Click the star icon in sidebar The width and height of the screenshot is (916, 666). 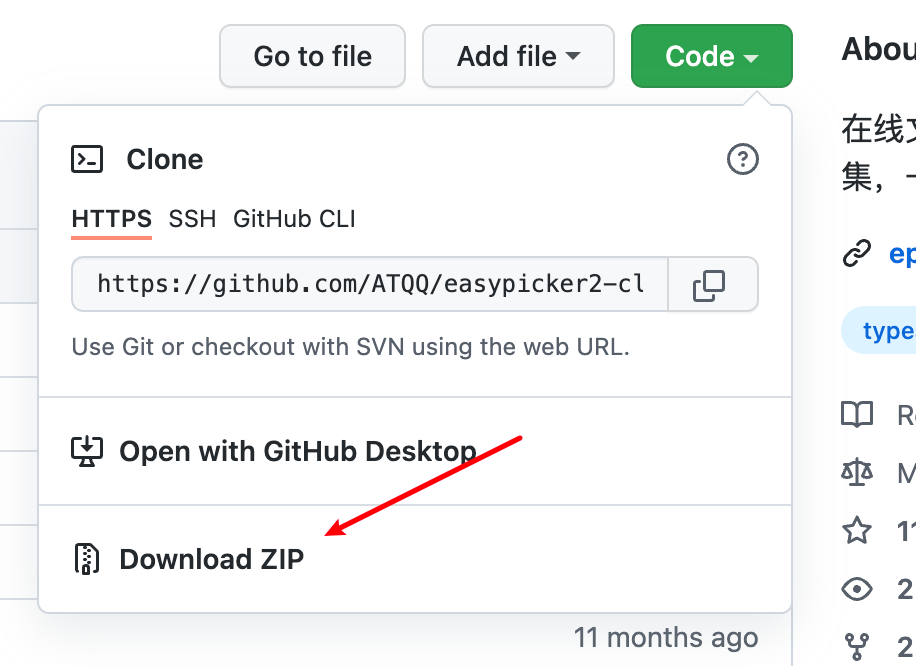point(856,530)
